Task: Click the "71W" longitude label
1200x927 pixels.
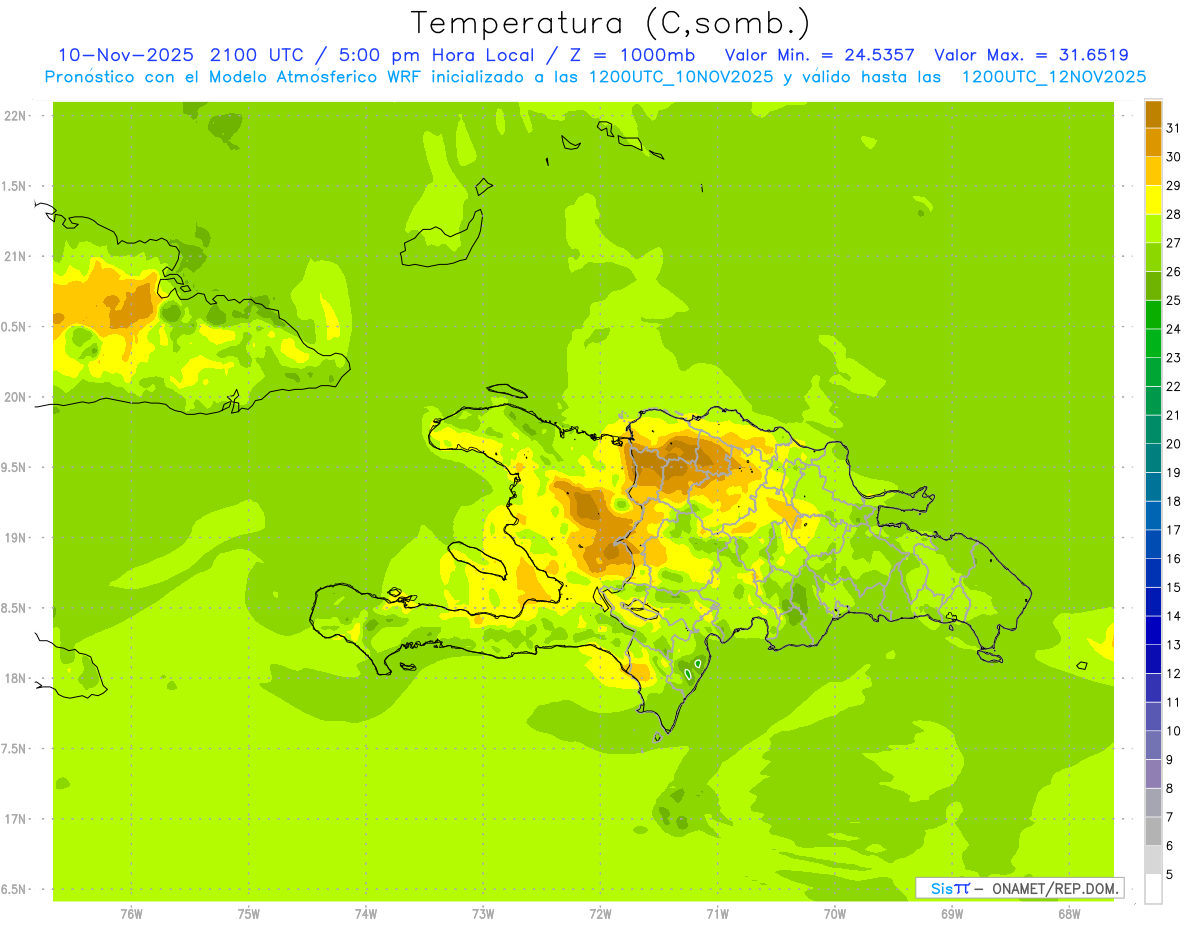Action: coord(717,914)
